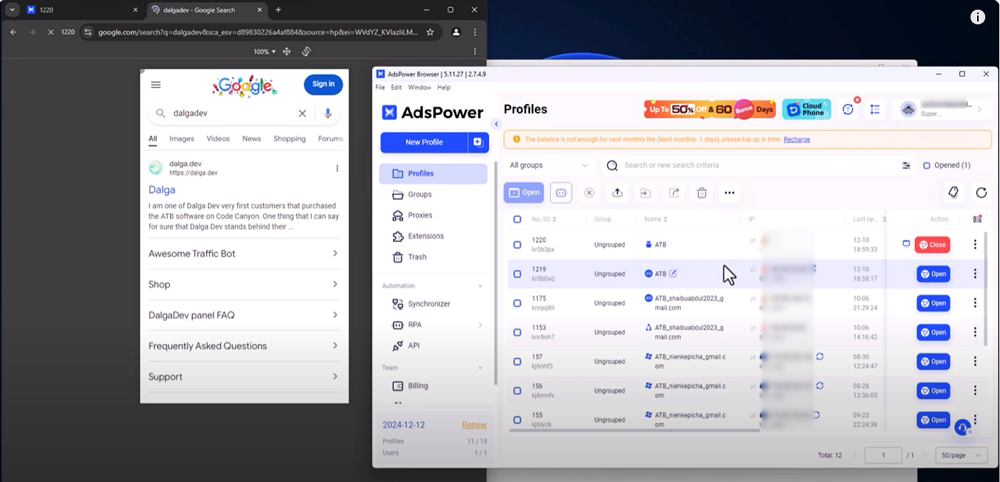Open the search filter settings icon

pos(906,165)
